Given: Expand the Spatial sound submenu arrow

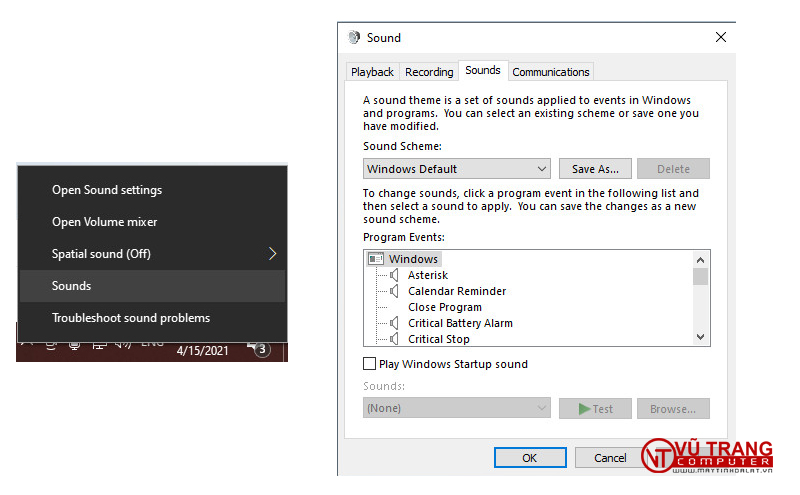Looking at the screenshot, I should [x=272, y=254].
